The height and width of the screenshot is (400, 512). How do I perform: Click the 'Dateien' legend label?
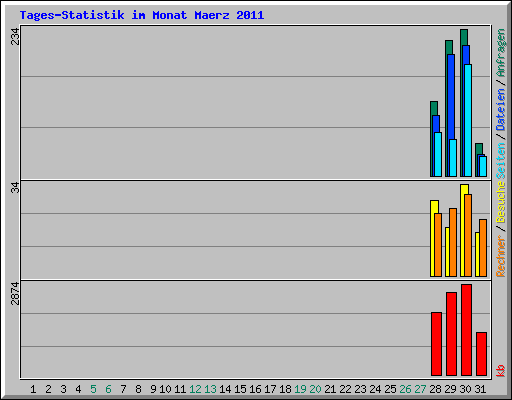click(x=501, y=110)
